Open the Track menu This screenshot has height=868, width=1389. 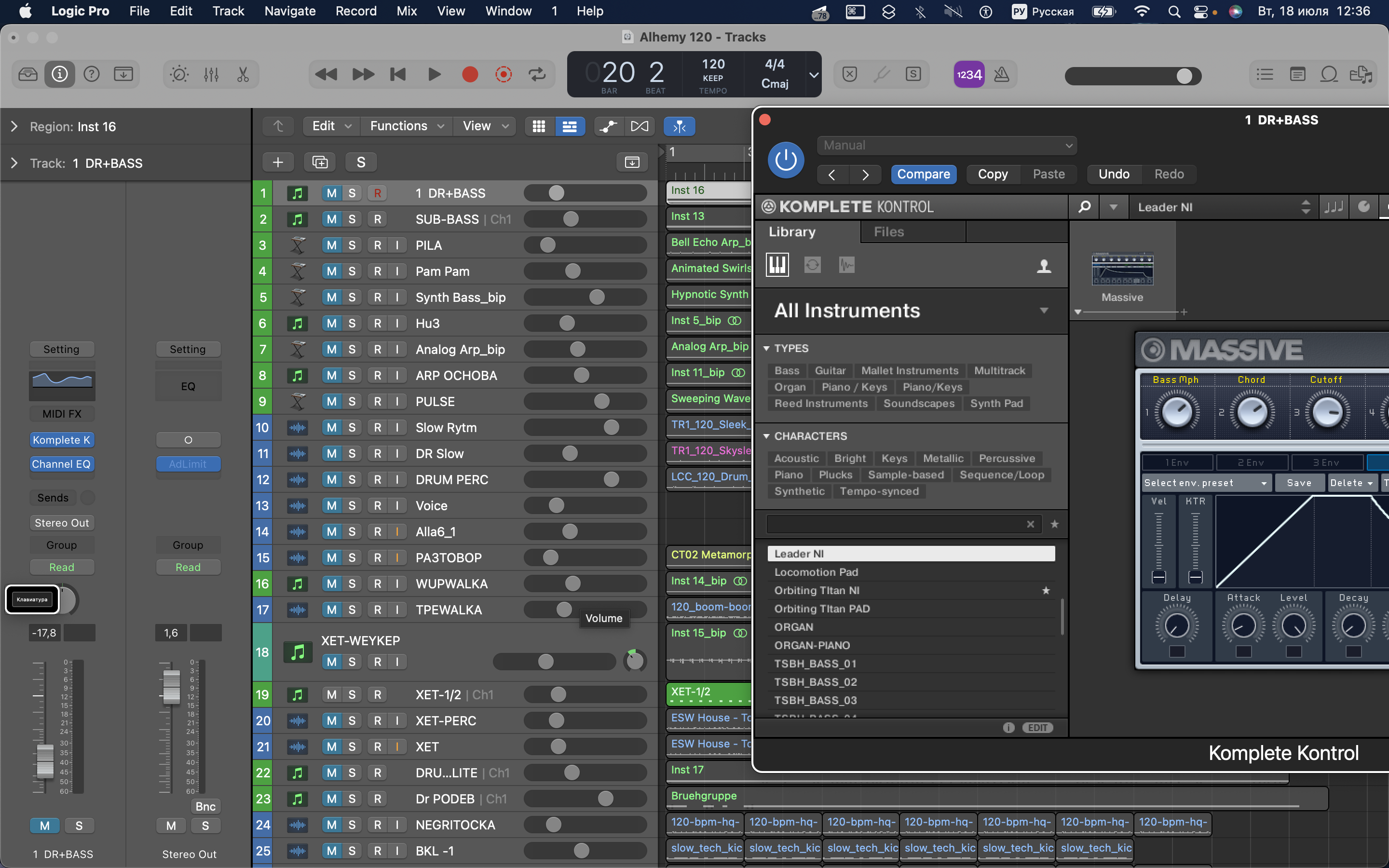pyautogui.click(x=228, y=11)
